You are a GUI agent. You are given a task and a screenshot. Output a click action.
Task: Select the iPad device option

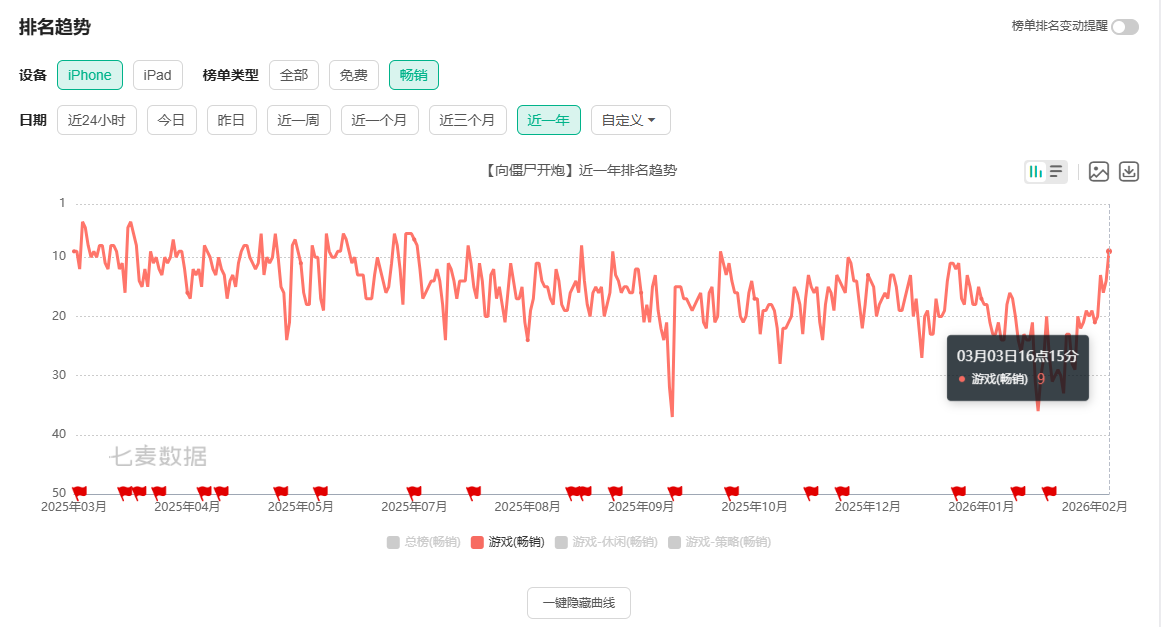pyautogui.click(x=157, y=74)
